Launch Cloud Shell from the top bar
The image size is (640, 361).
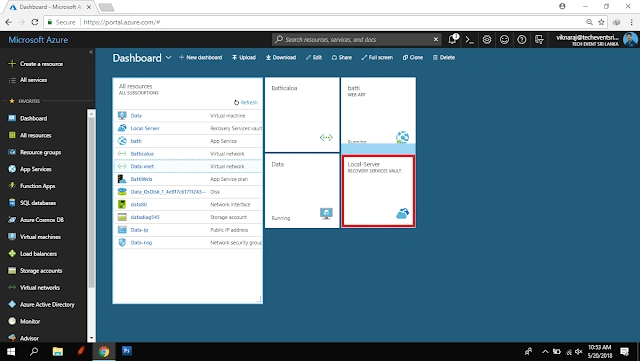click(x=470, y=40)
